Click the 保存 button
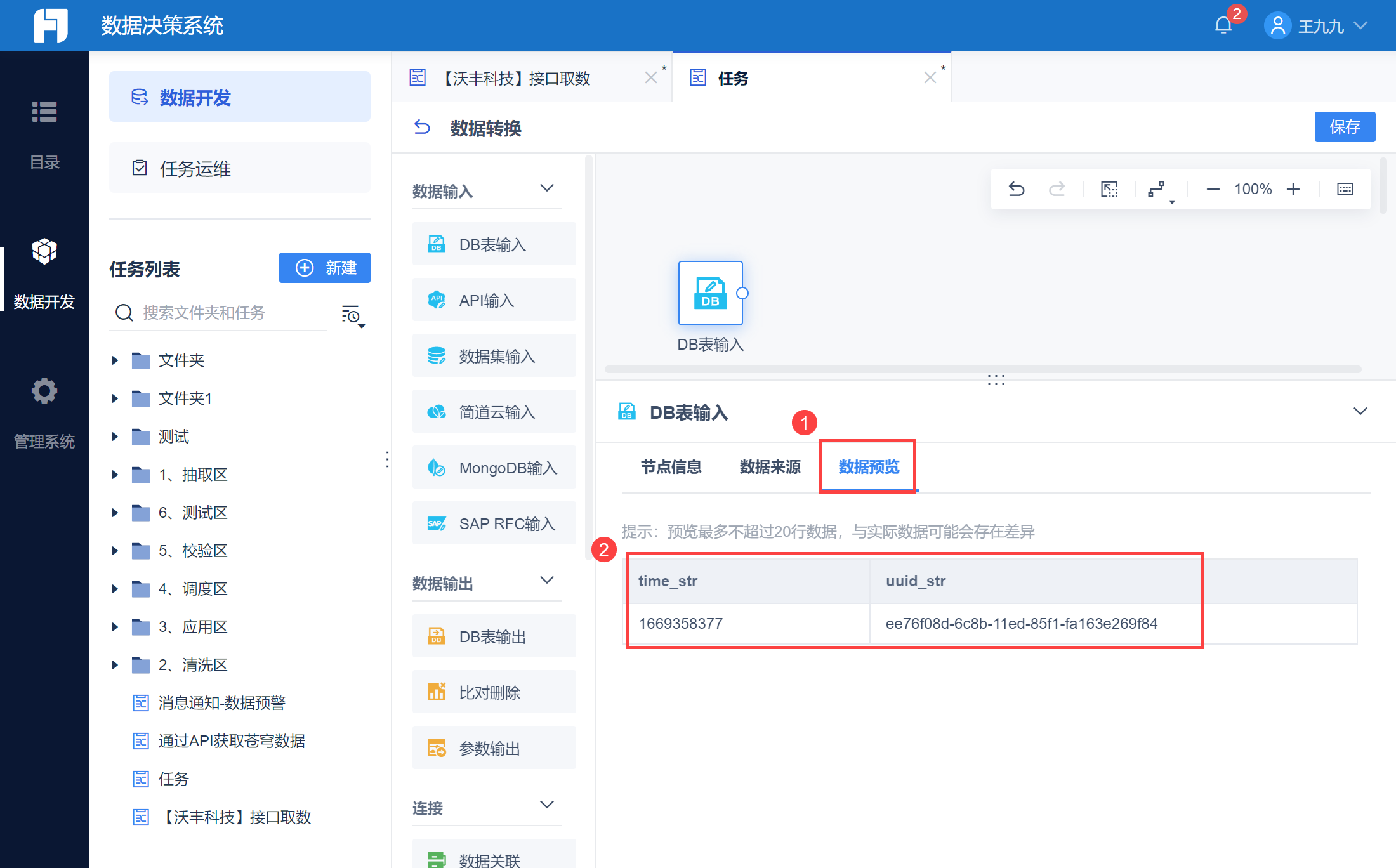The image size is (1396, 868). click(1344, 127)
